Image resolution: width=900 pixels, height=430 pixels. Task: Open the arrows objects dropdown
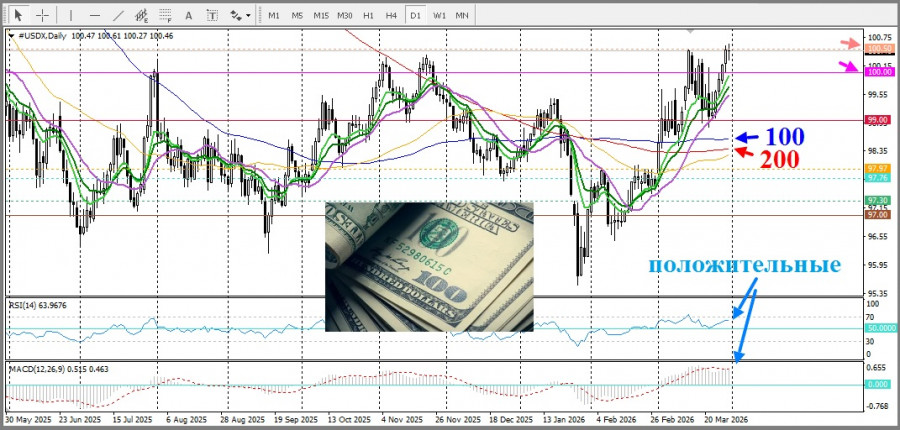pyautogui.click(x=240, y=15)
